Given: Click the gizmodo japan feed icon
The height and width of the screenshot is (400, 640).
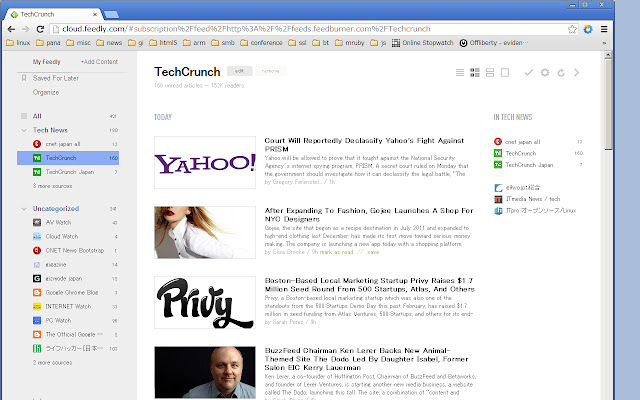Looking at the screenshot, I should [37, 278].
